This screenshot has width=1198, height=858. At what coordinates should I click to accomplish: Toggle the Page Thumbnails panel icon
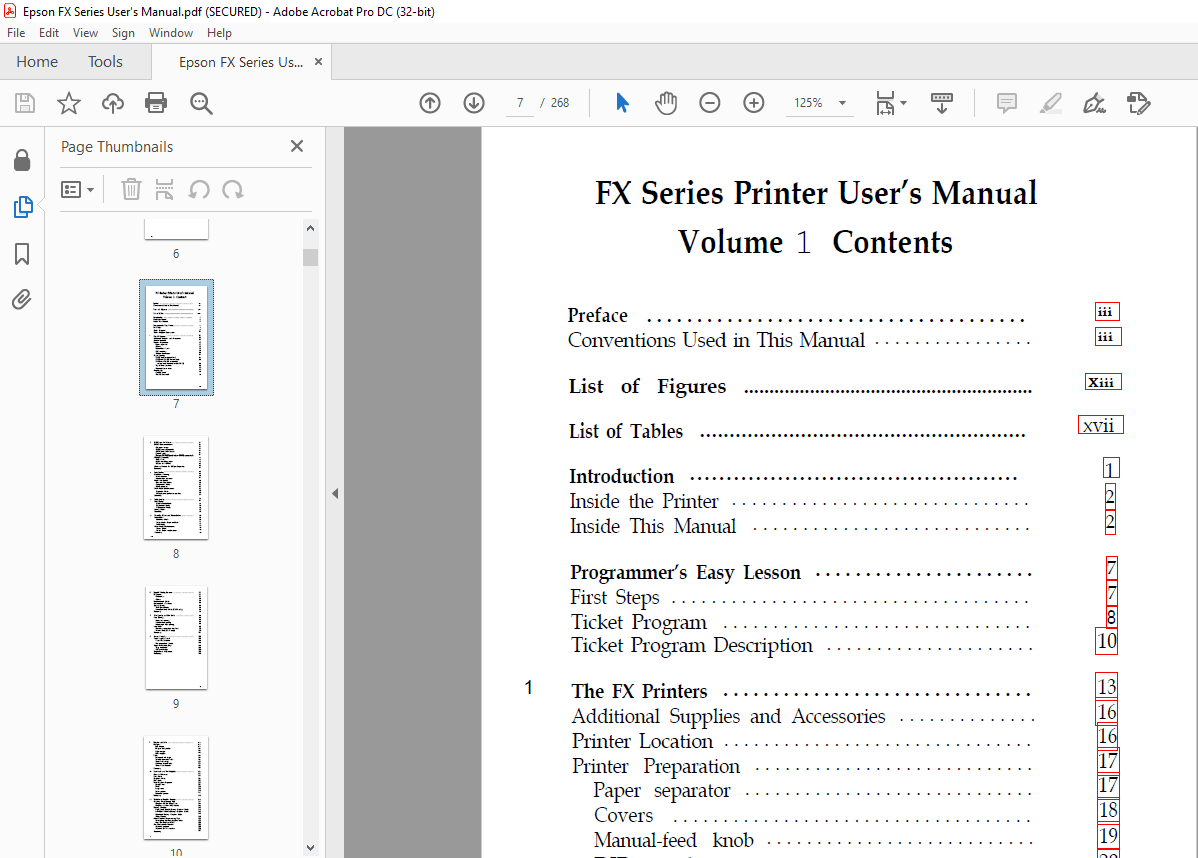(x=23, y=207)
